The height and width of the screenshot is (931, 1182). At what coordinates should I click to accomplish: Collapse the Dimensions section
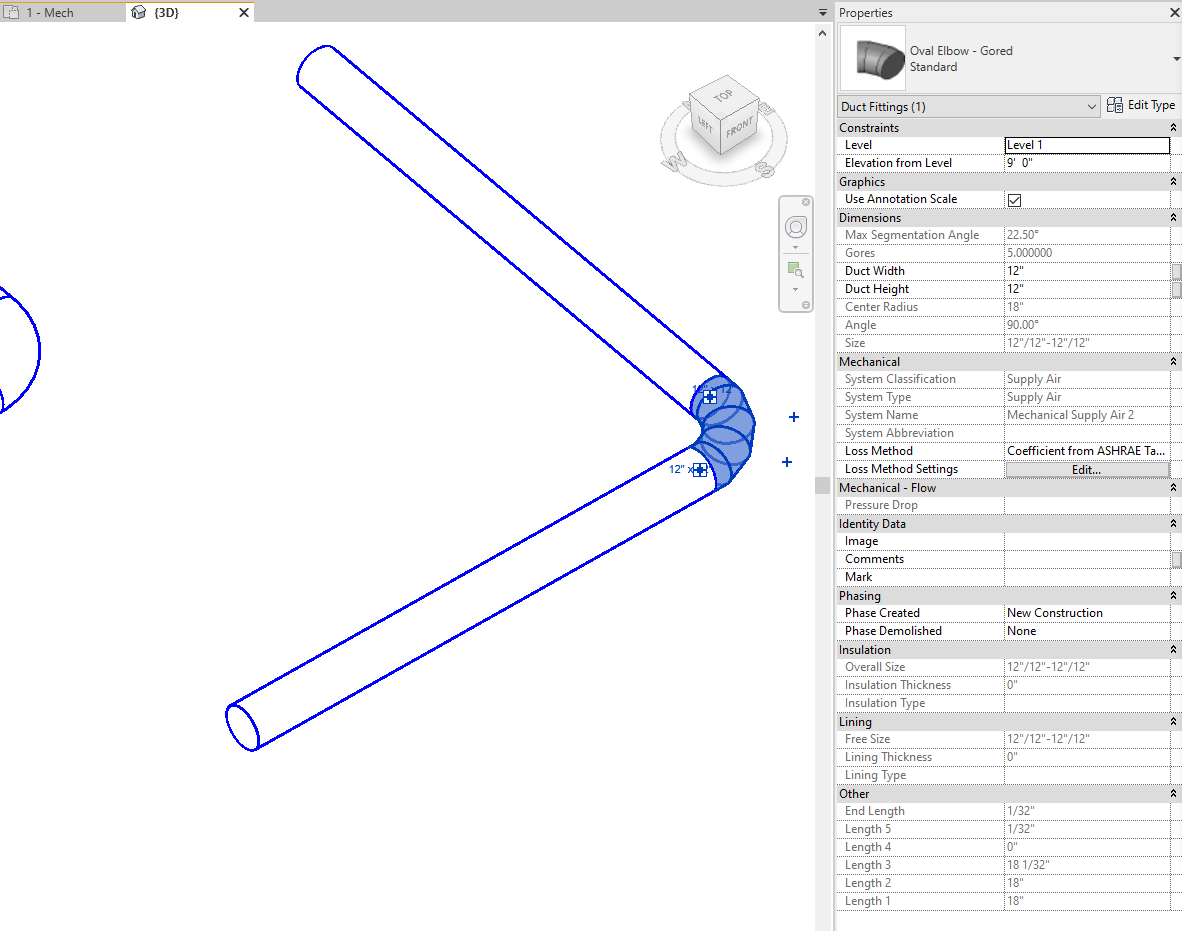click(1173, 217)
